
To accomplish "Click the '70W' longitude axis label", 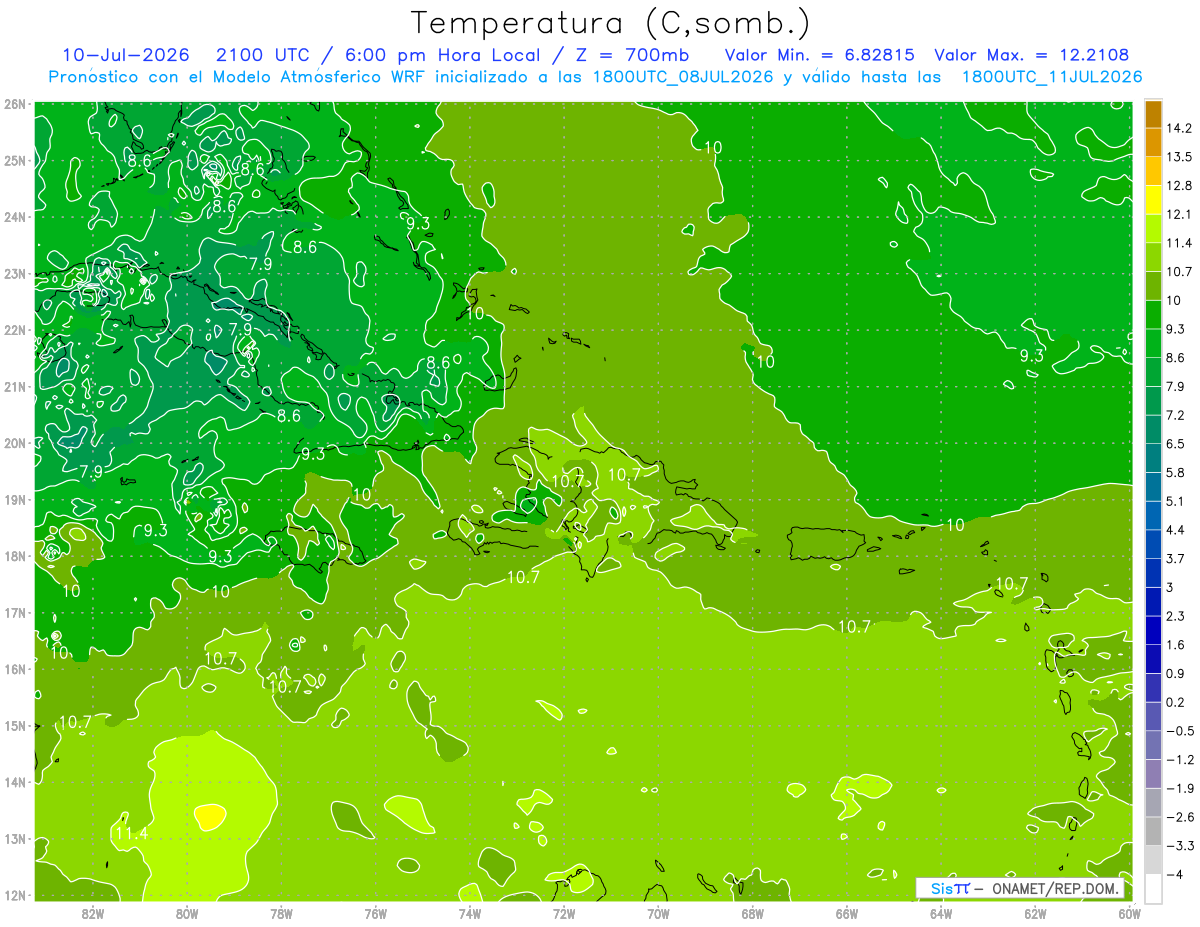I will tap(658, 914).
